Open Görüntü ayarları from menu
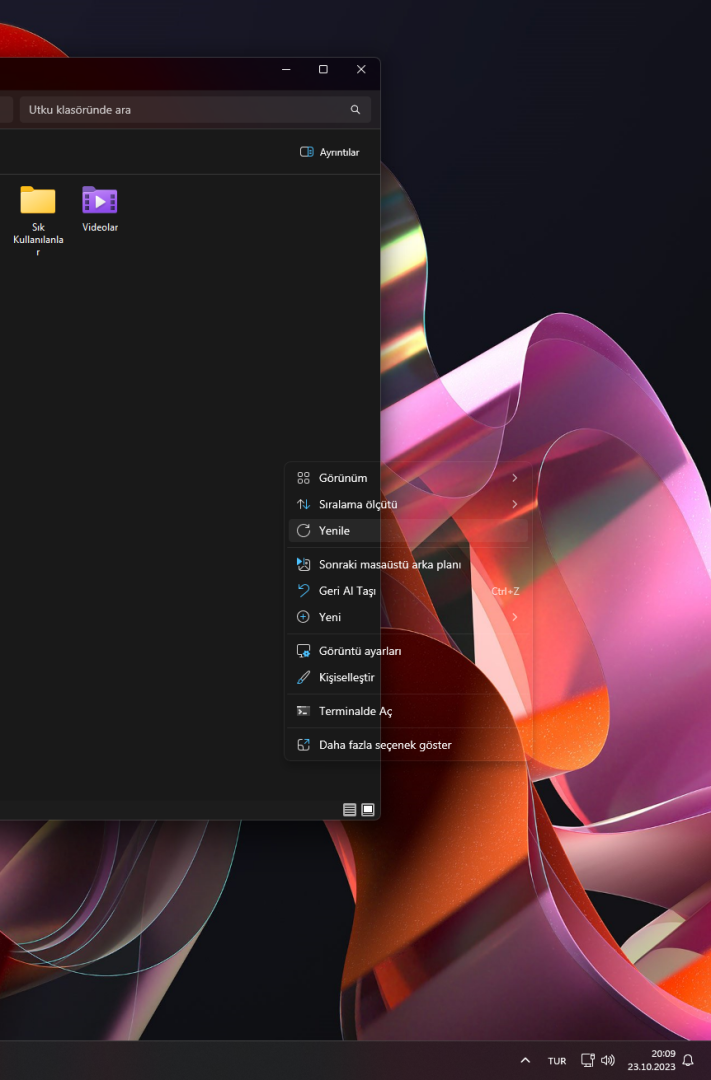 click(408, 651)
